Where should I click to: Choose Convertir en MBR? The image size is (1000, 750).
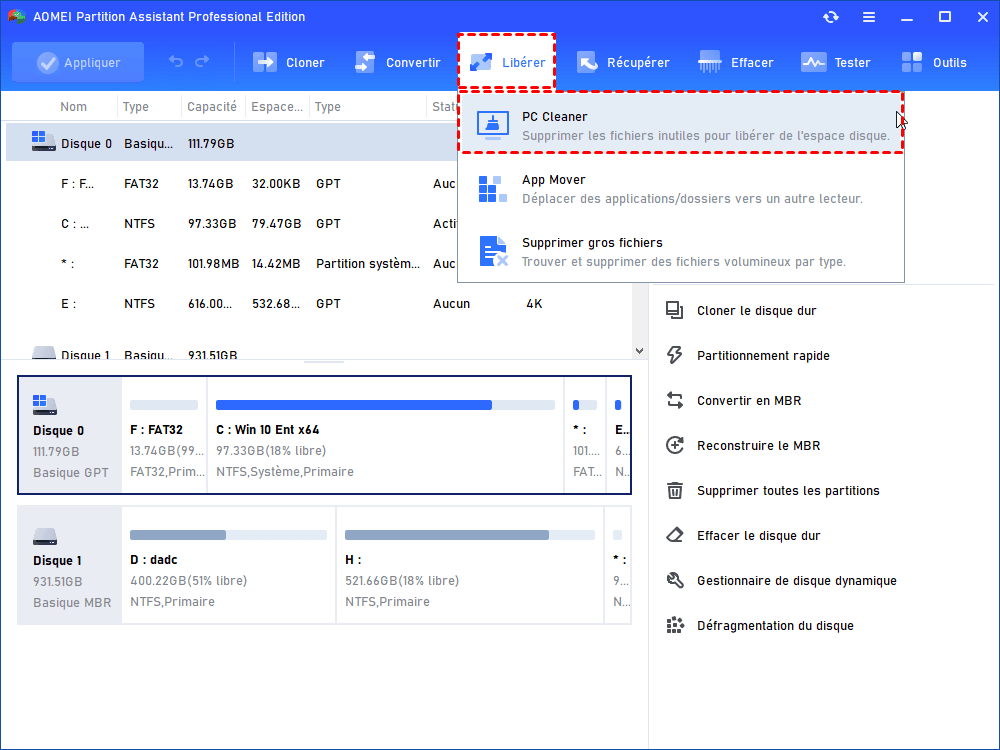click(749, 401)
